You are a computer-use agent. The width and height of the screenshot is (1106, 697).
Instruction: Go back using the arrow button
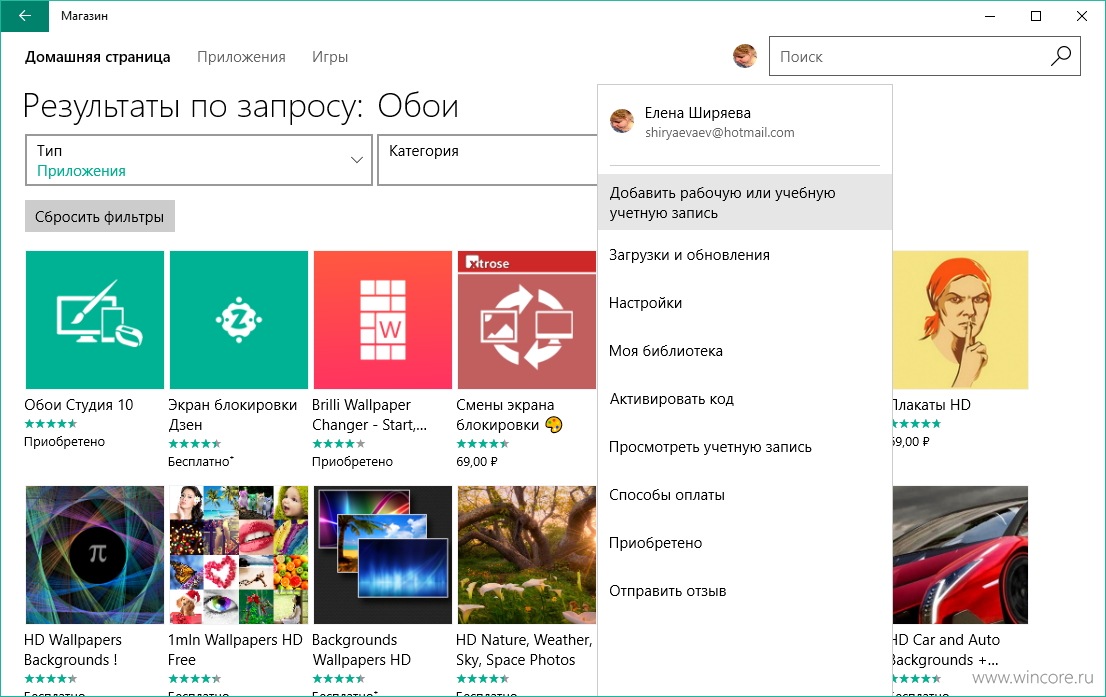pos(25,16)
